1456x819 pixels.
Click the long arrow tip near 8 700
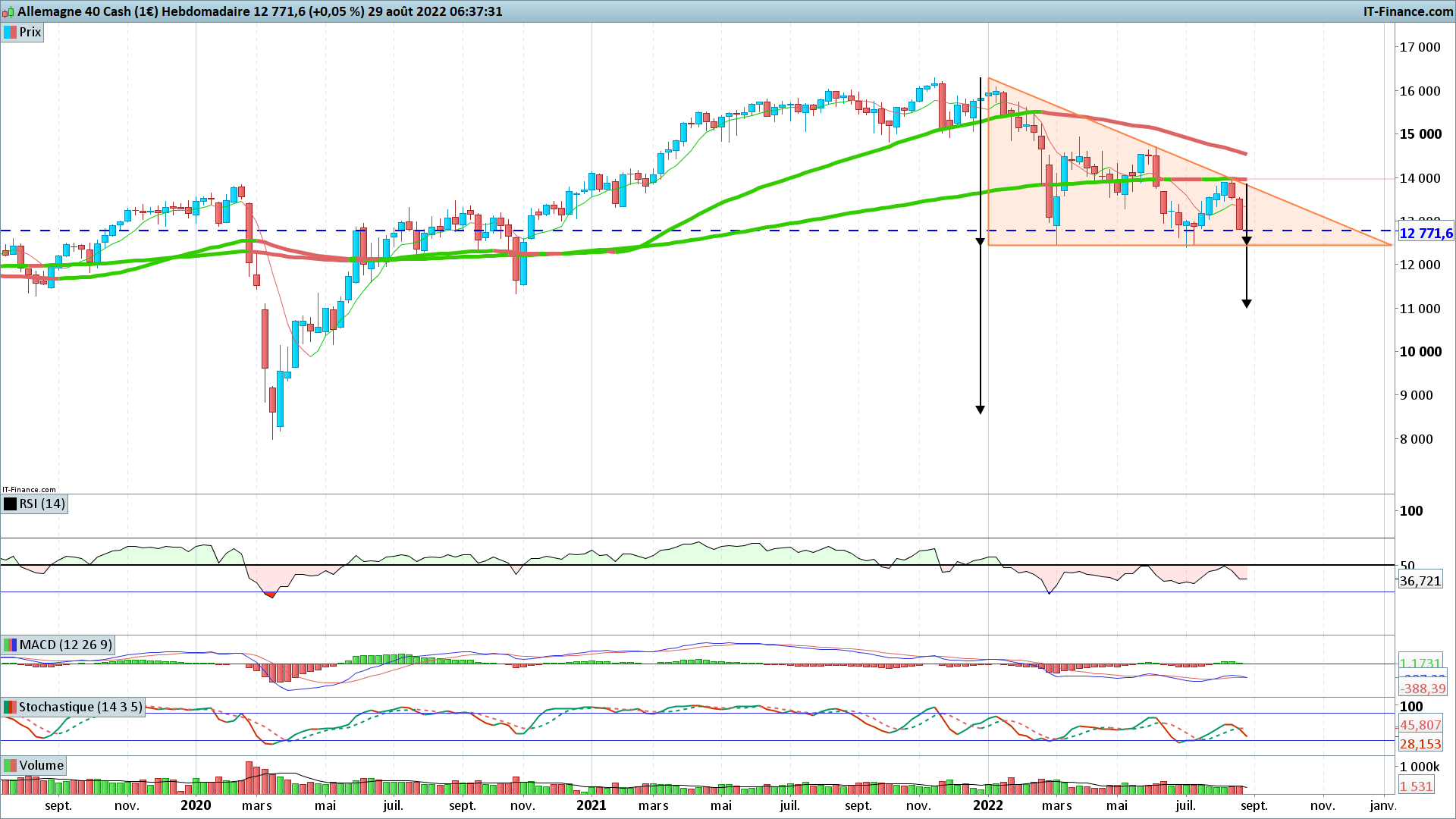980,409
